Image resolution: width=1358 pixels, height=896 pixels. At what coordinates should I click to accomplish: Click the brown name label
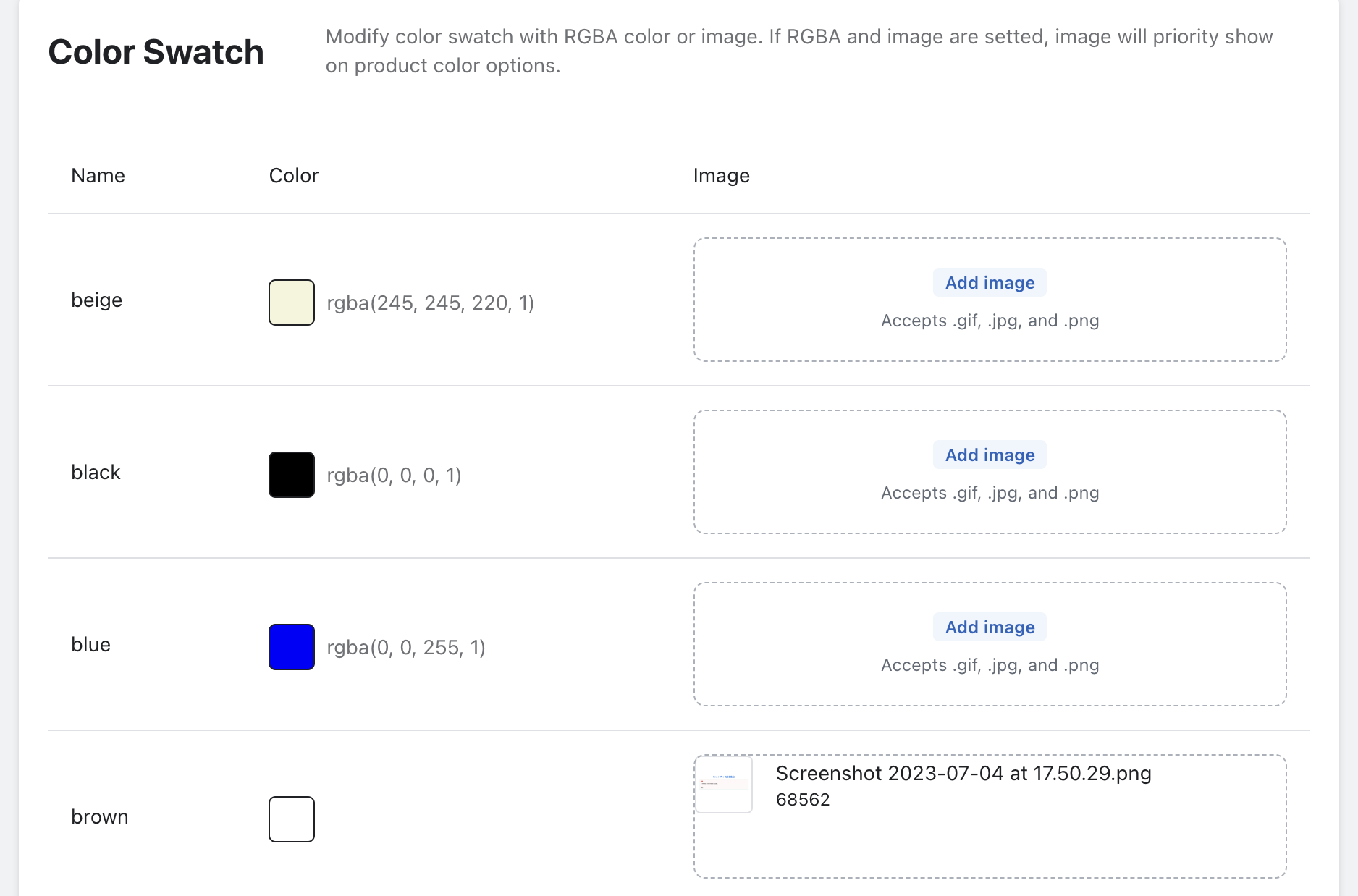pyautogui.click(x=99, y=817)
